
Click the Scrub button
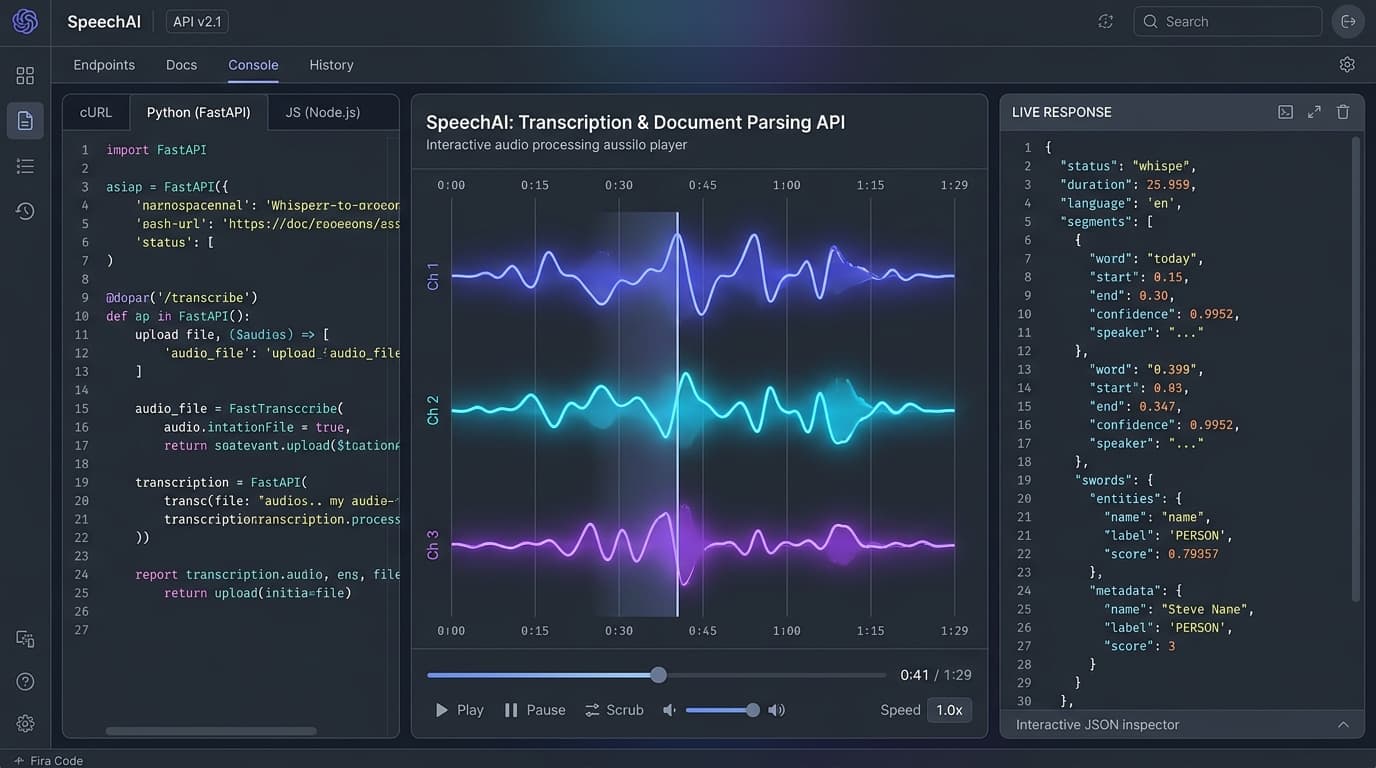click(614, 710)
